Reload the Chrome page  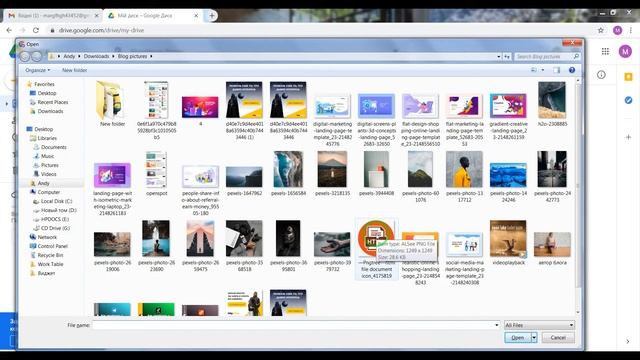click(x=36, y=30)
